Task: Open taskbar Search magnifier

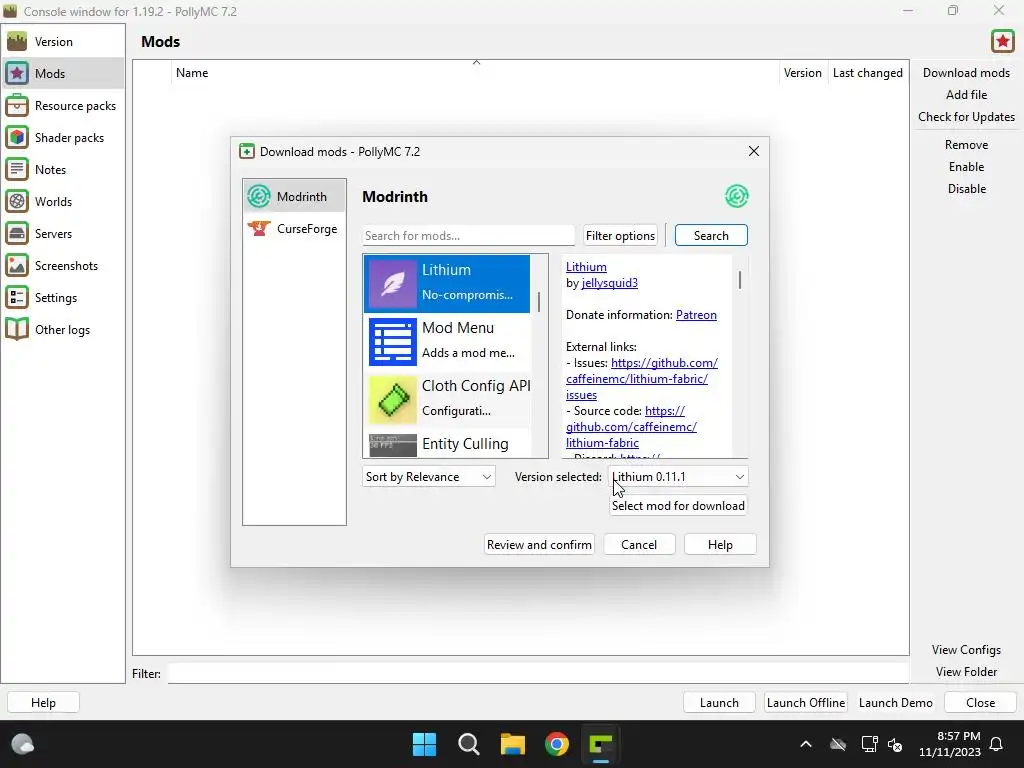Action: click(468, 744)
